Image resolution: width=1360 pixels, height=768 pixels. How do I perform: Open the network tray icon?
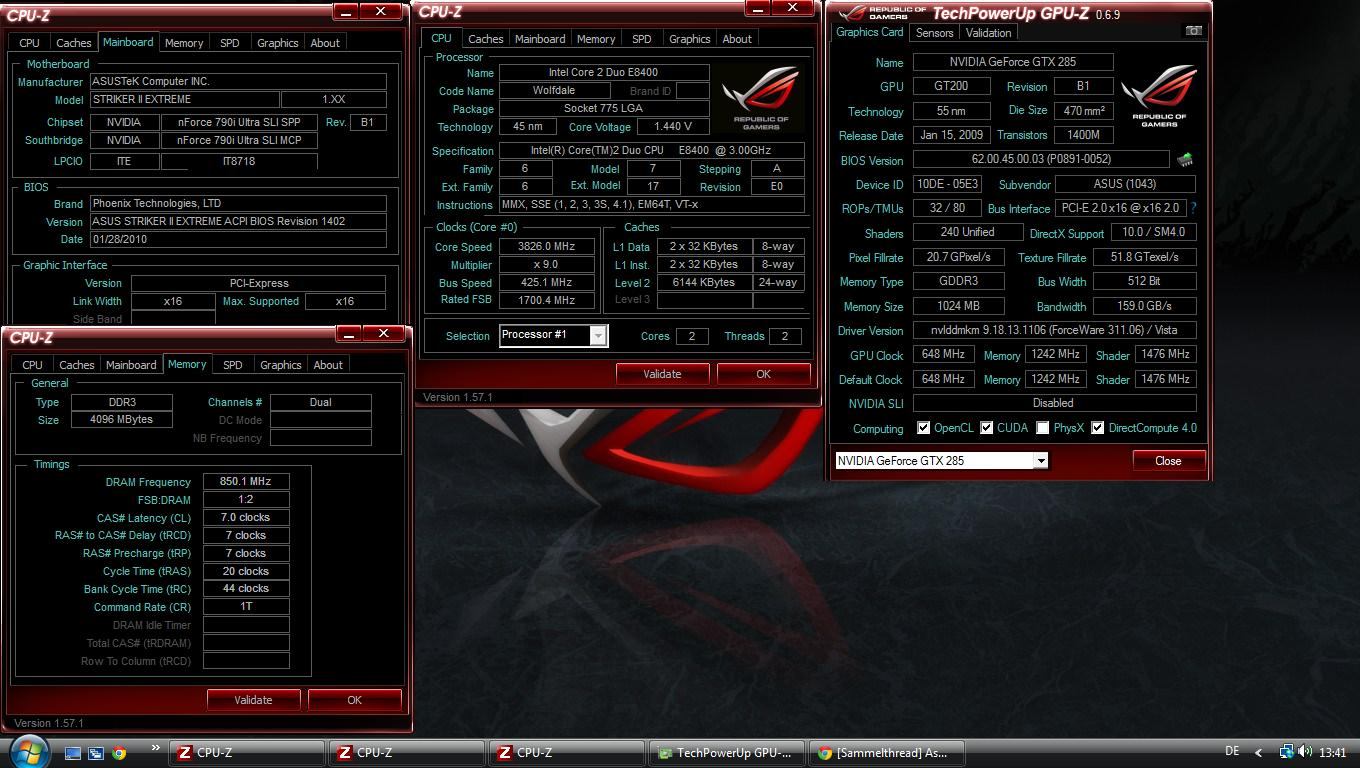point(1287,752)
